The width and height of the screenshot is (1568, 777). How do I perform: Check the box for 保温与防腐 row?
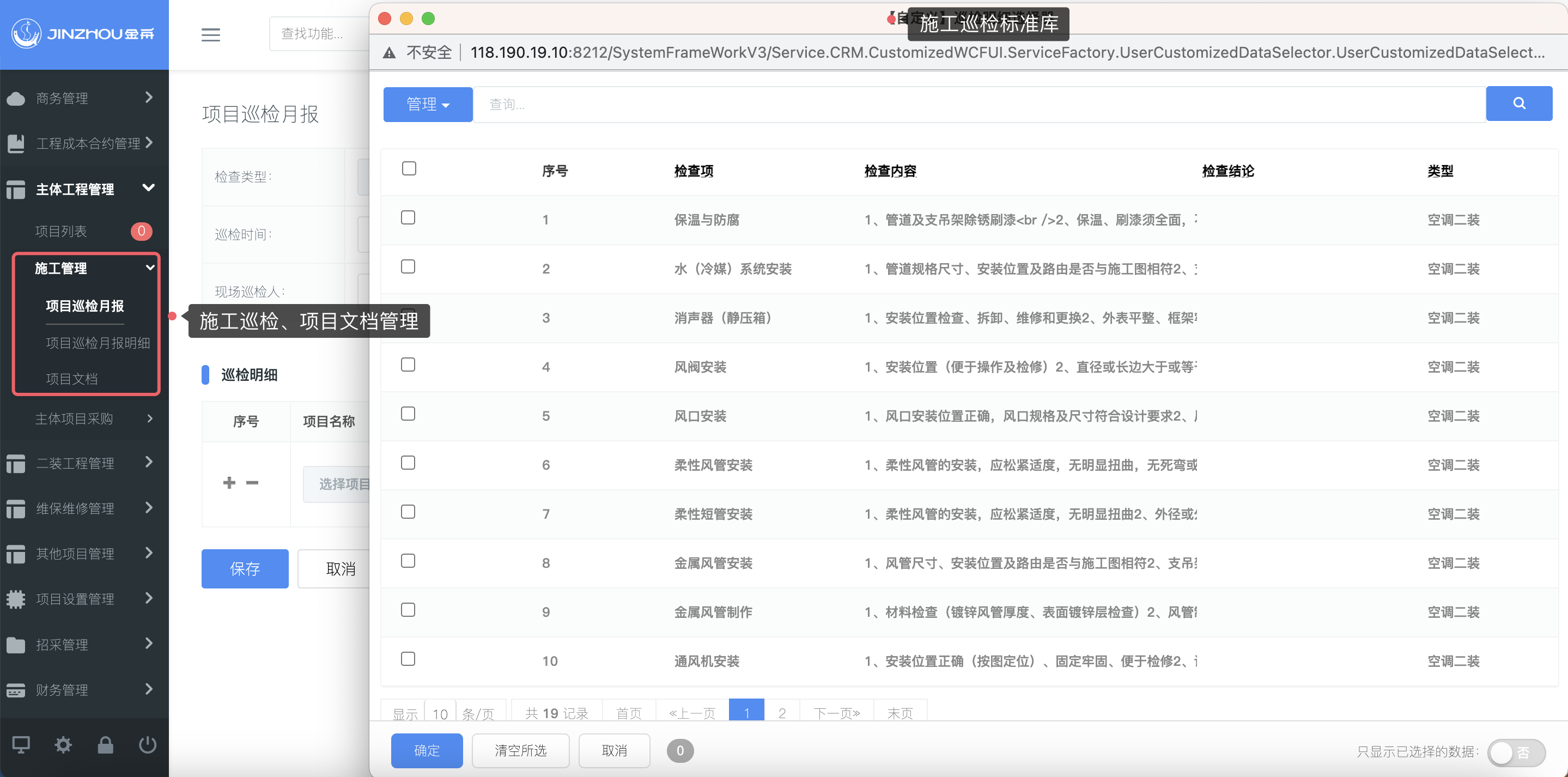coord(408,218)
